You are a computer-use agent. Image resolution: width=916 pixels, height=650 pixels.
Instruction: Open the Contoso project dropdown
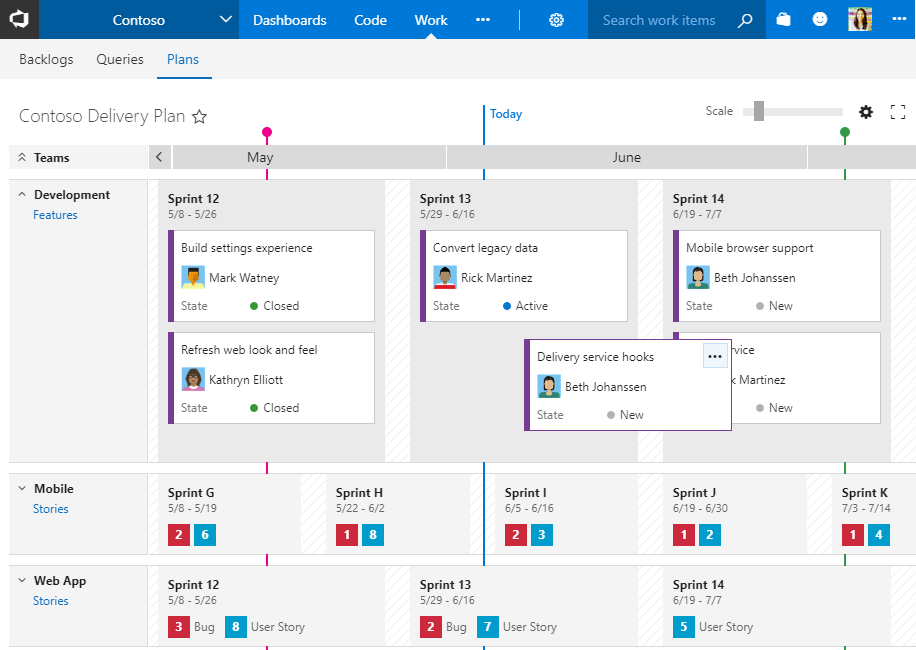tap(225, 20)
